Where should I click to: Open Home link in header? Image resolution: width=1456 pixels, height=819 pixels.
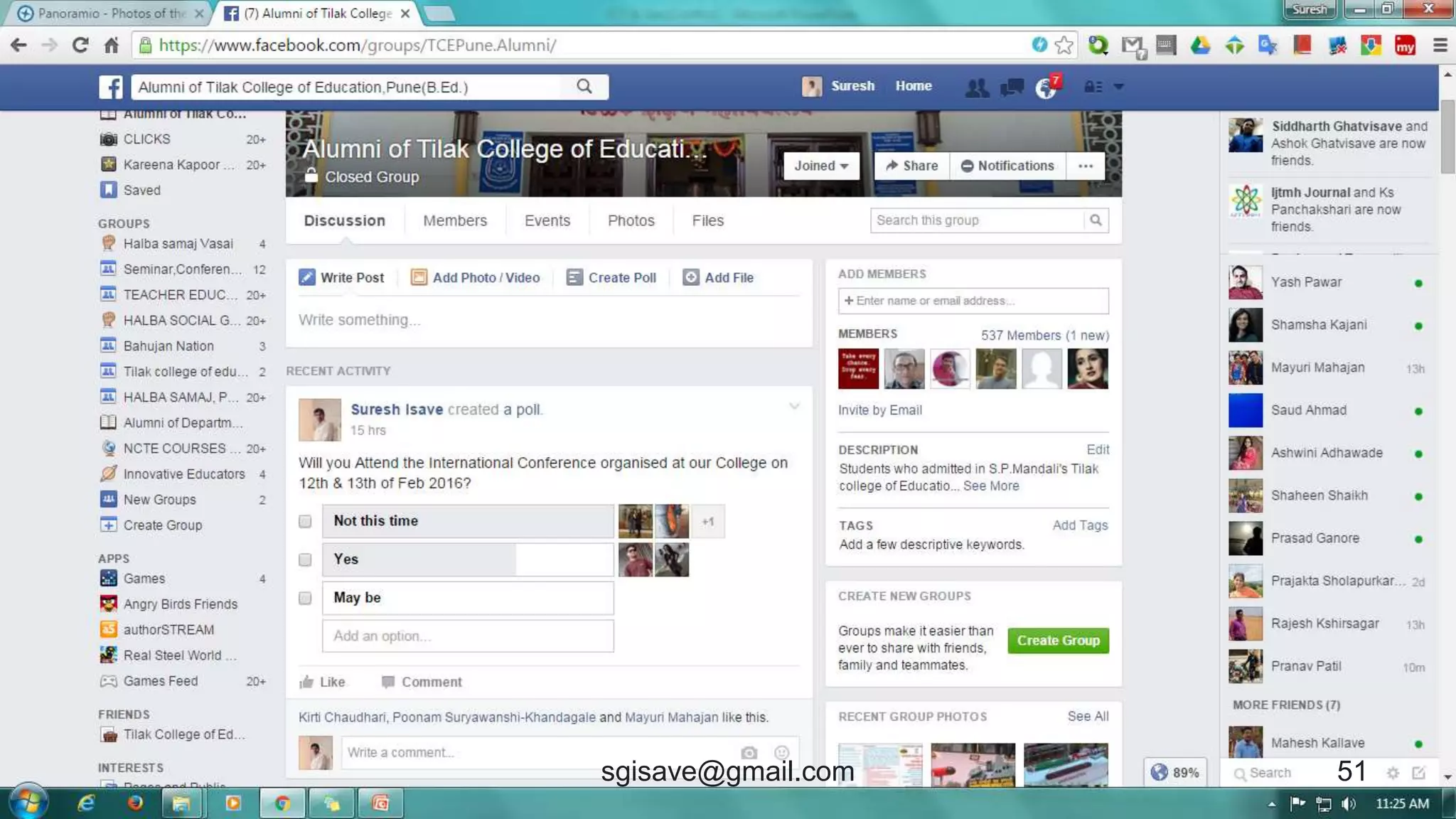coord(914,86)
